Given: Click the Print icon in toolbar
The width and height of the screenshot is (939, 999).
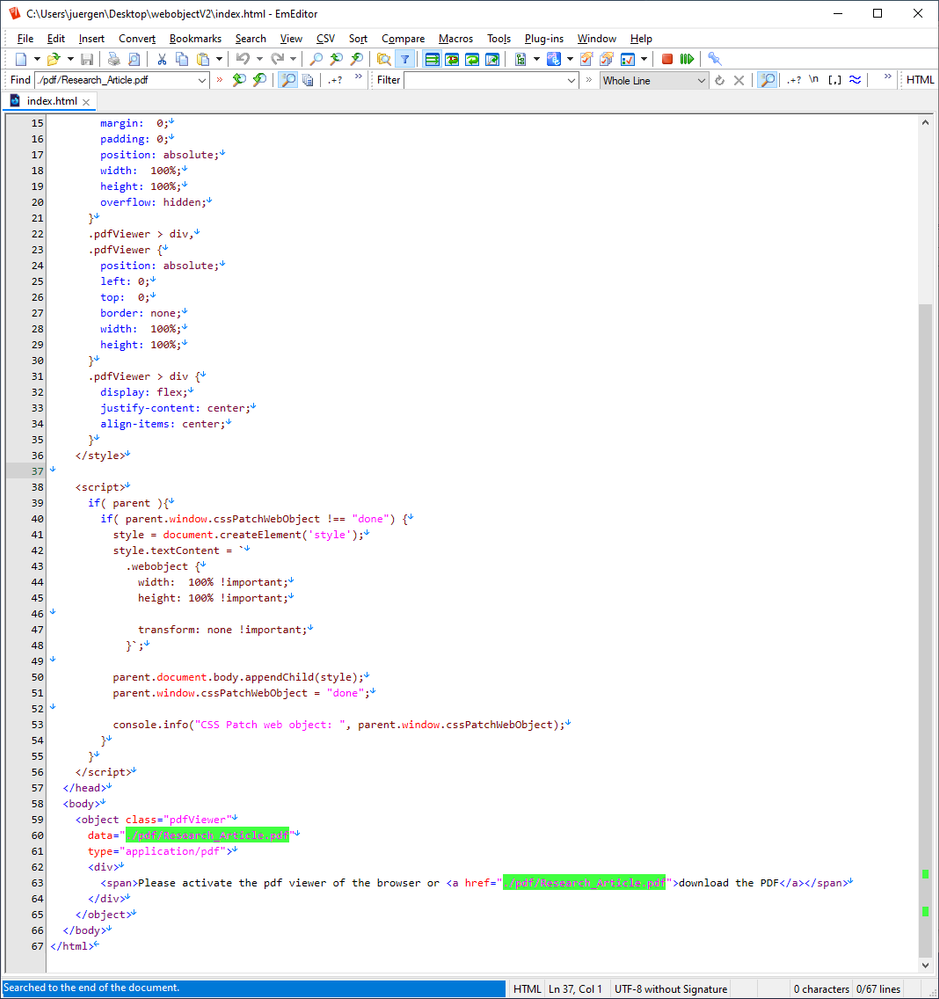Looking at the screenshot, I should point(114,59).
